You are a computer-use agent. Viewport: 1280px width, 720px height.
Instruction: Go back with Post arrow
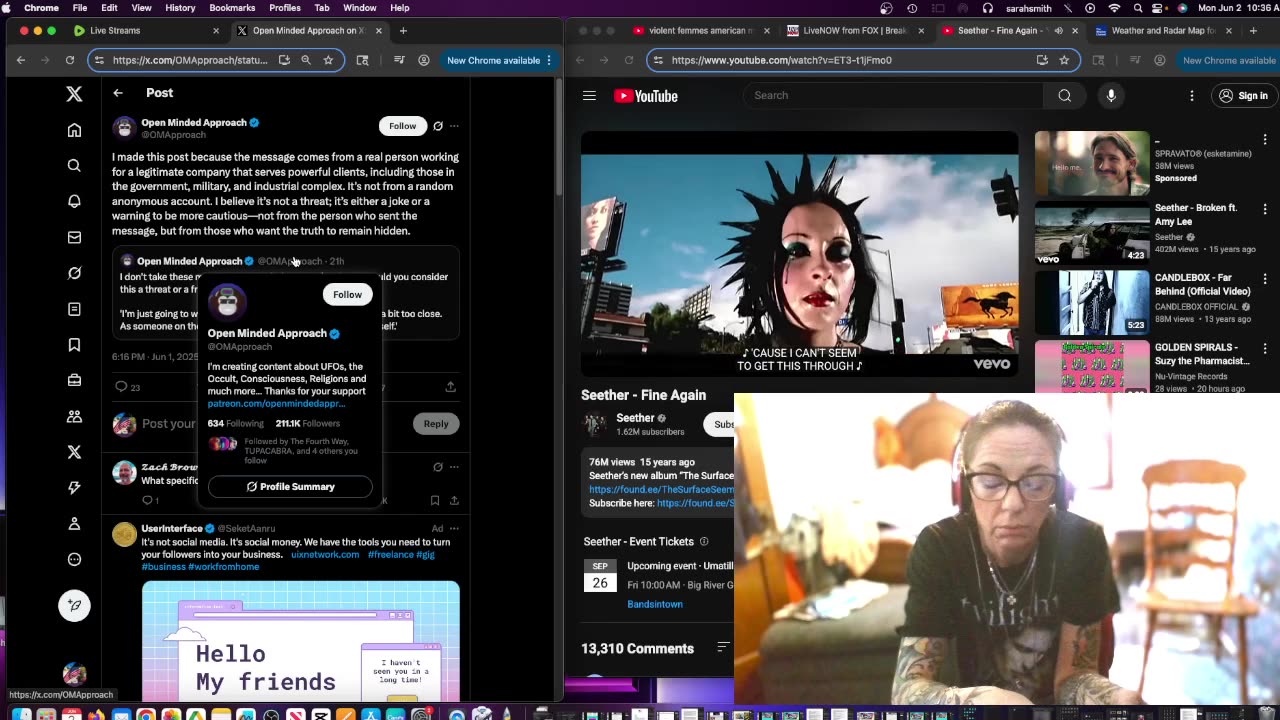118,93
